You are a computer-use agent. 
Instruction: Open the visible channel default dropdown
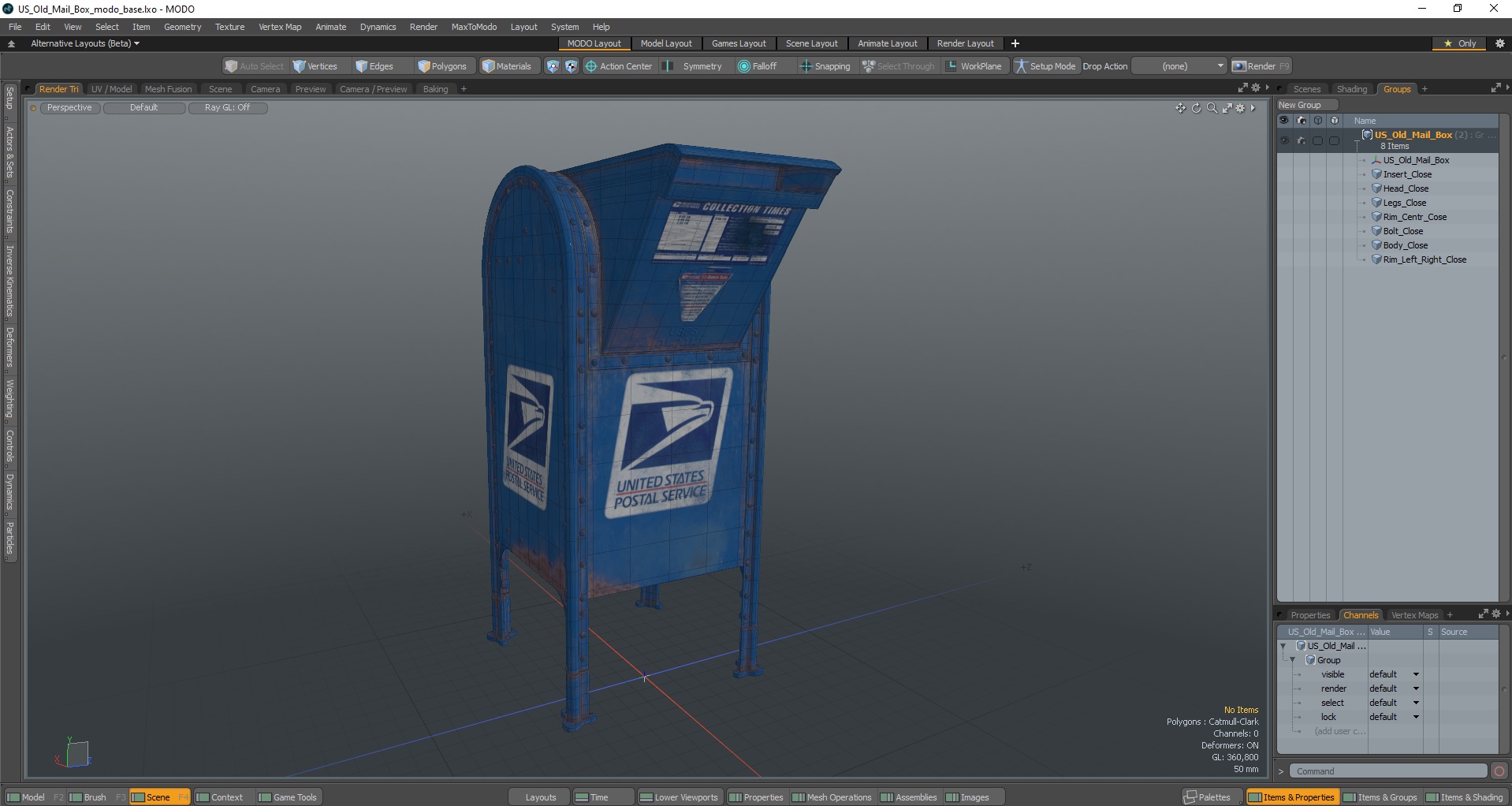click(1394, 674)
